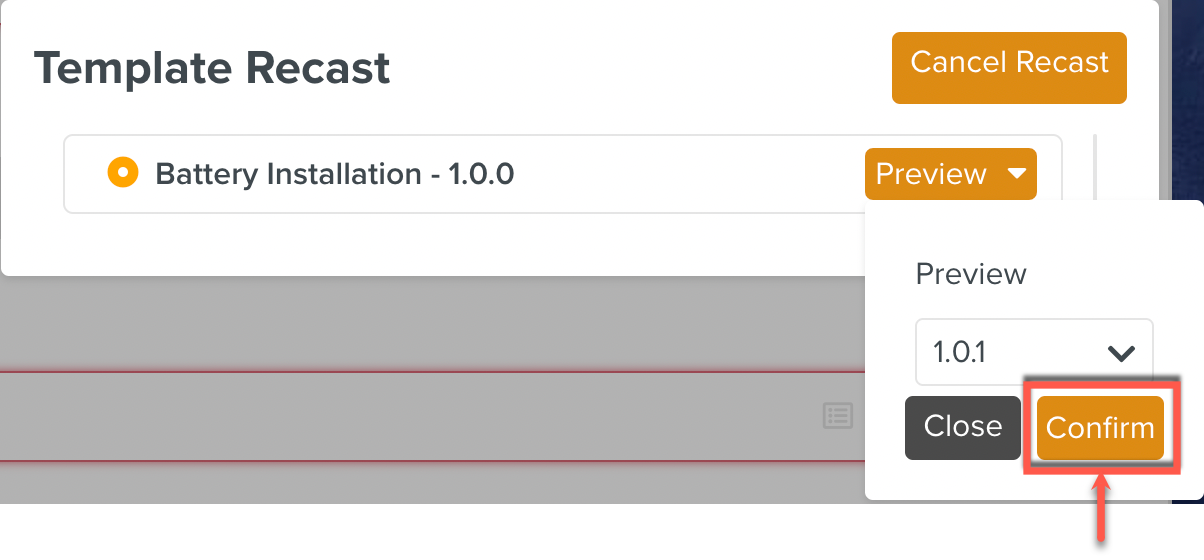Click the "Battery Installation - 1.0.0" label text

coord(334,174)
